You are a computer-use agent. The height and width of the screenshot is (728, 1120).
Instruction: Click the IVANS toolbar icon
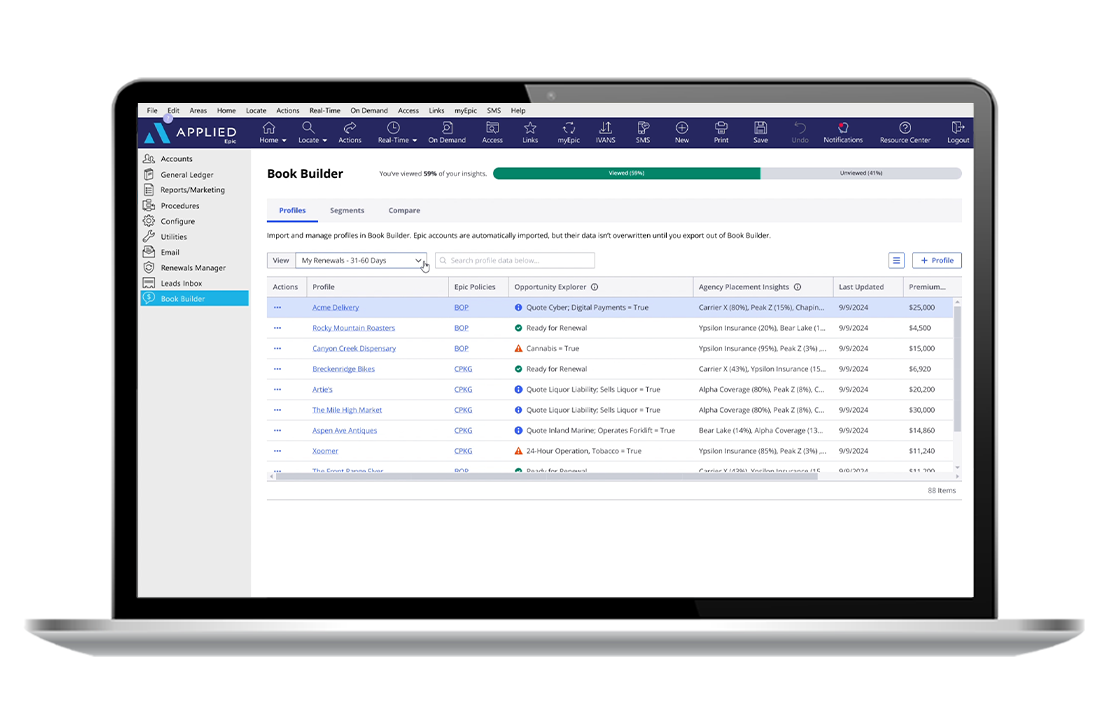point(605,128)
